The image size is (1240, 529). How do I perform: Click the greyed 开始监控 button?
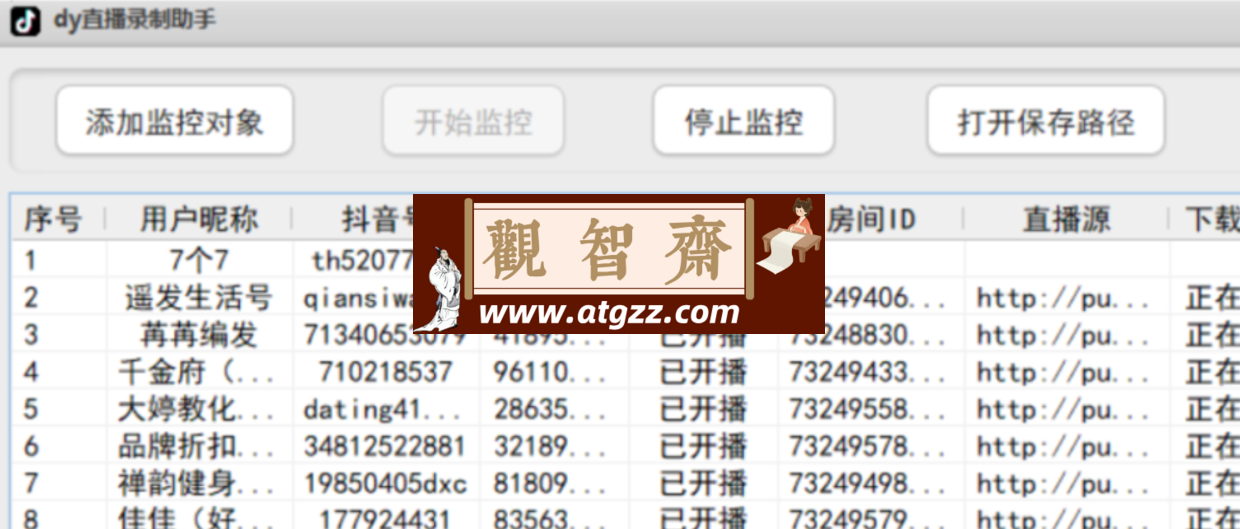point(473,121)
